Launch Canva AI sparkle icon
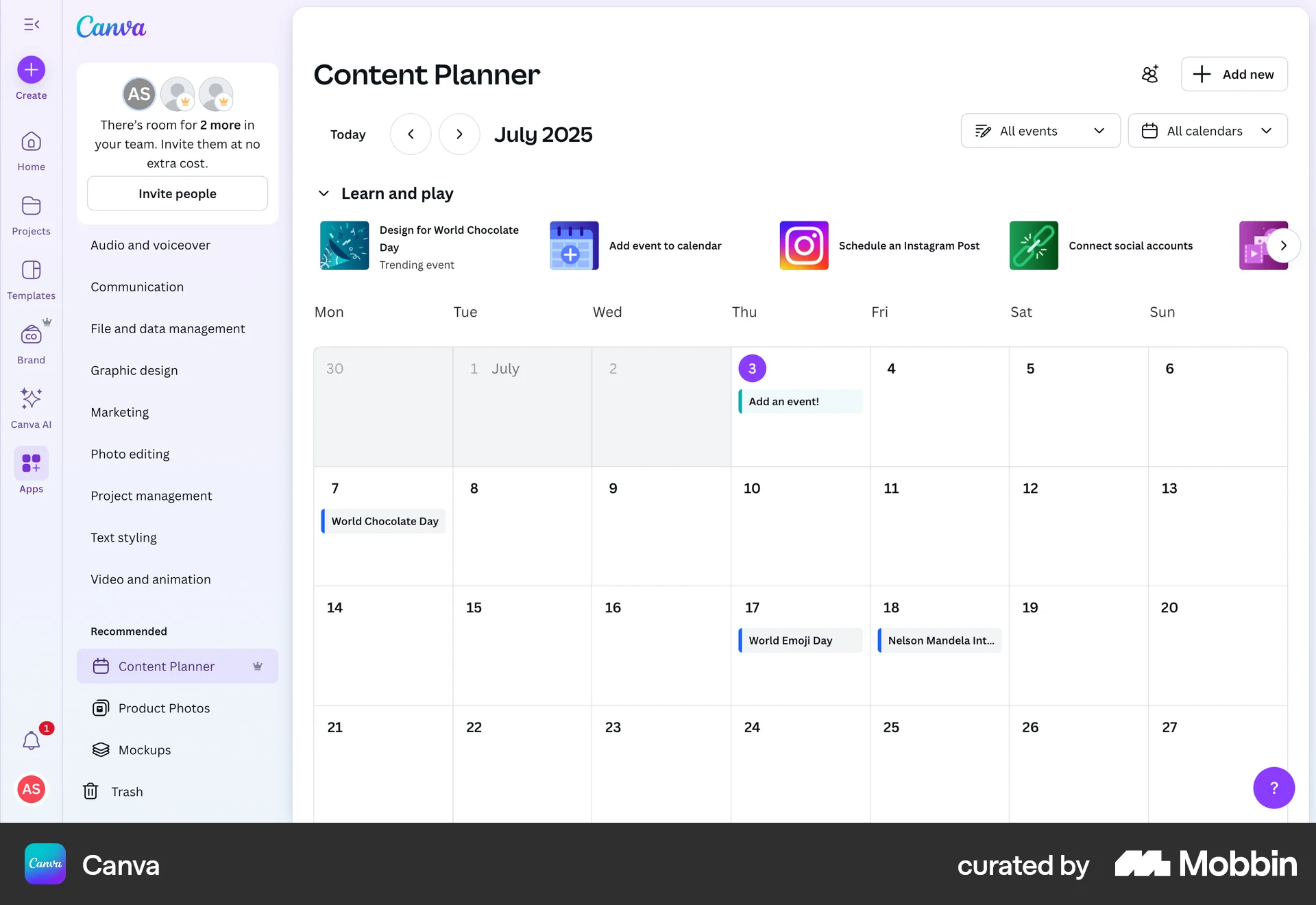The width and height of the screenshot is (1316, 905). coord(32,400)
